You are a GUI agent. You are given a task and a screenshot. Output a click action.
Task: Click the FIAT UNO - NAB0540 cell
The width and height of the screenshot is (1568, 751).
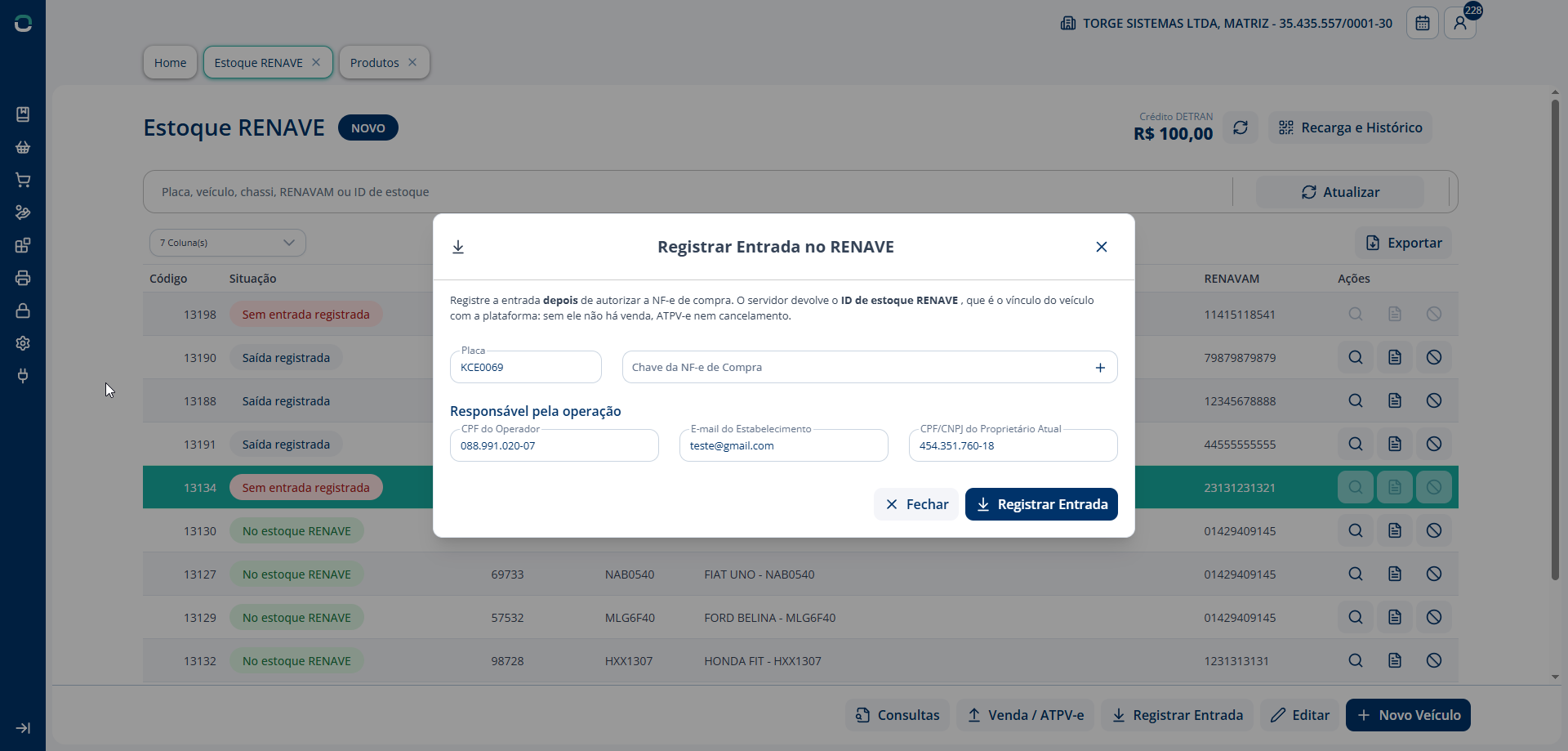click(759, 574)
